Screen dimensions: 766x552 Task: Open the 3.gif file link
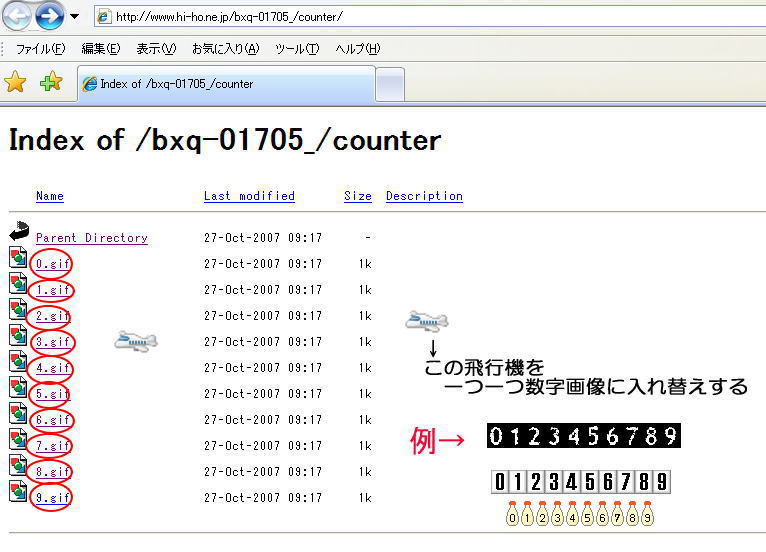52,342
